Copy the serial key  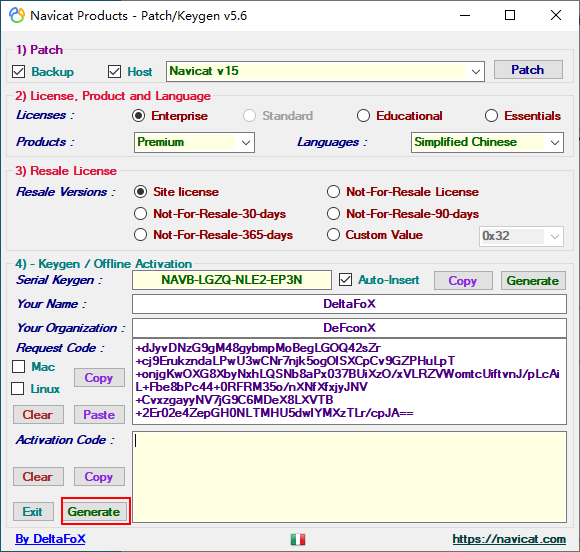(463, 281)
